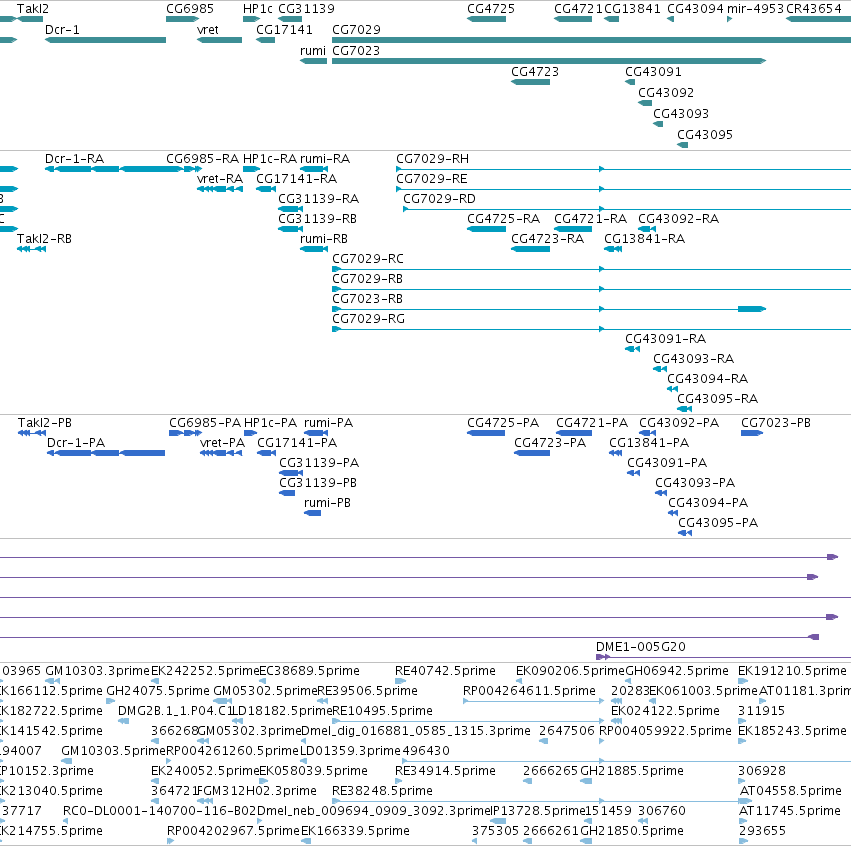Select the Takl2-RB transcript label
Screen dimensions: 851x846
[44, 239]
